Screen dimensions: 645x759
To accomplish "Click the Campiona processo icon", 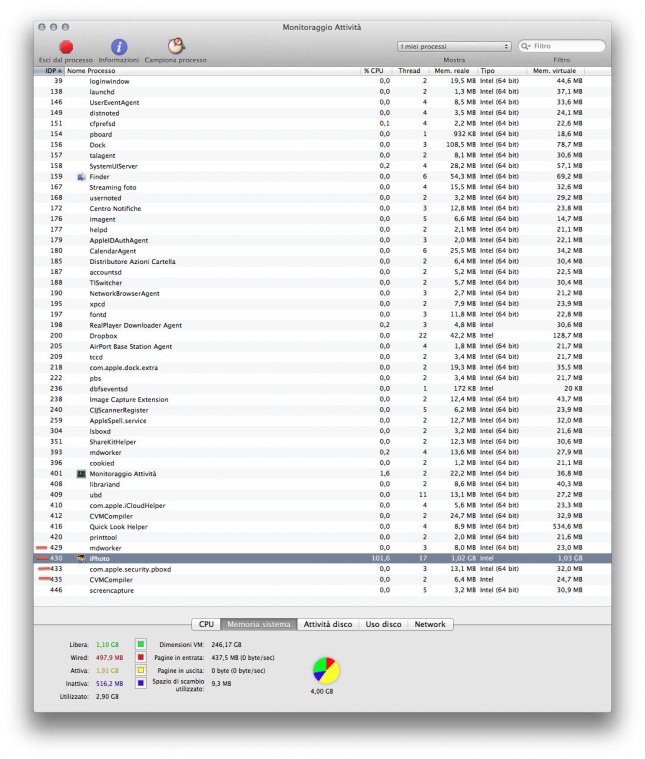I will [176, 46].
